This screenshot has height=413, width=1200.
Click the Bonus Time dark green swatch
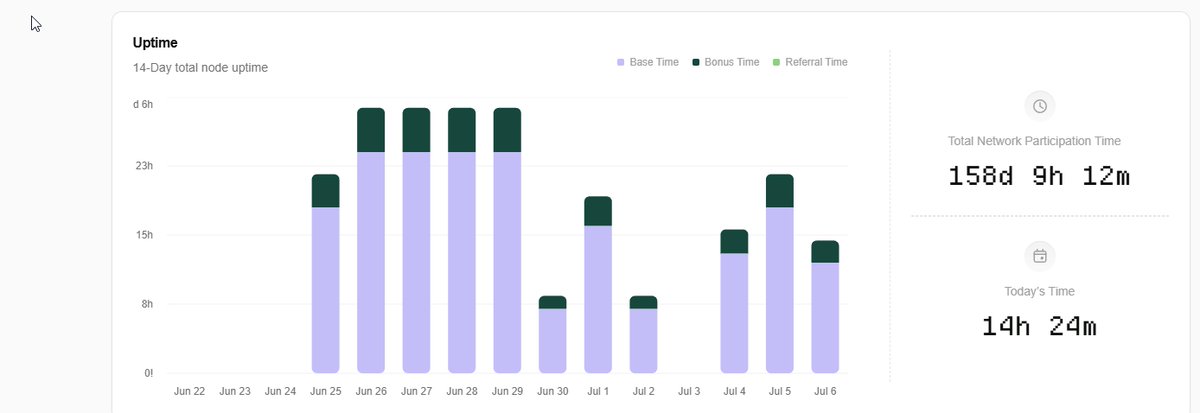pos(695,62)
